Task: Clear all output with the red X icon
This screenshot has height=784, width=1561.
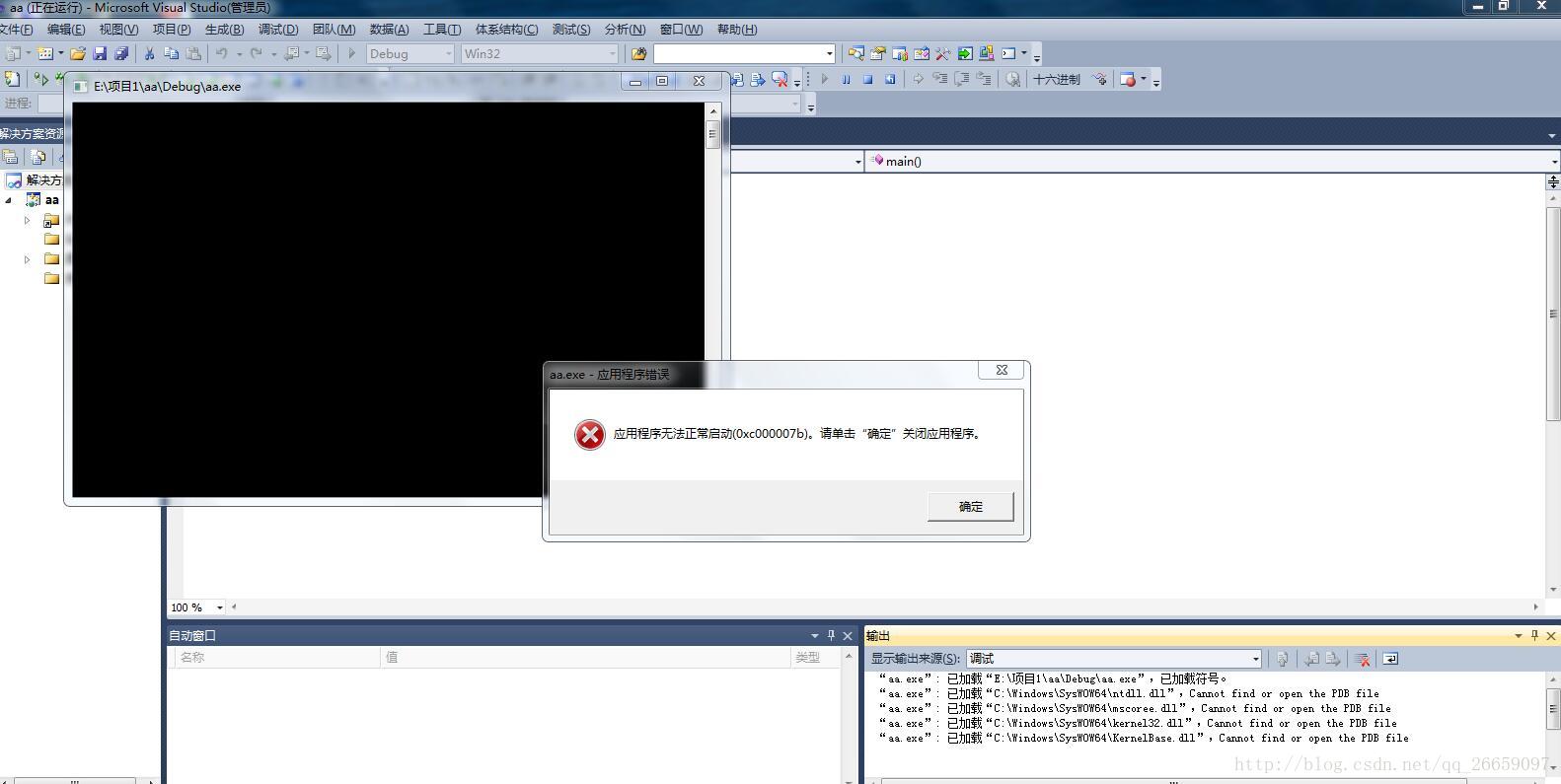Action: pos(1362,659)
